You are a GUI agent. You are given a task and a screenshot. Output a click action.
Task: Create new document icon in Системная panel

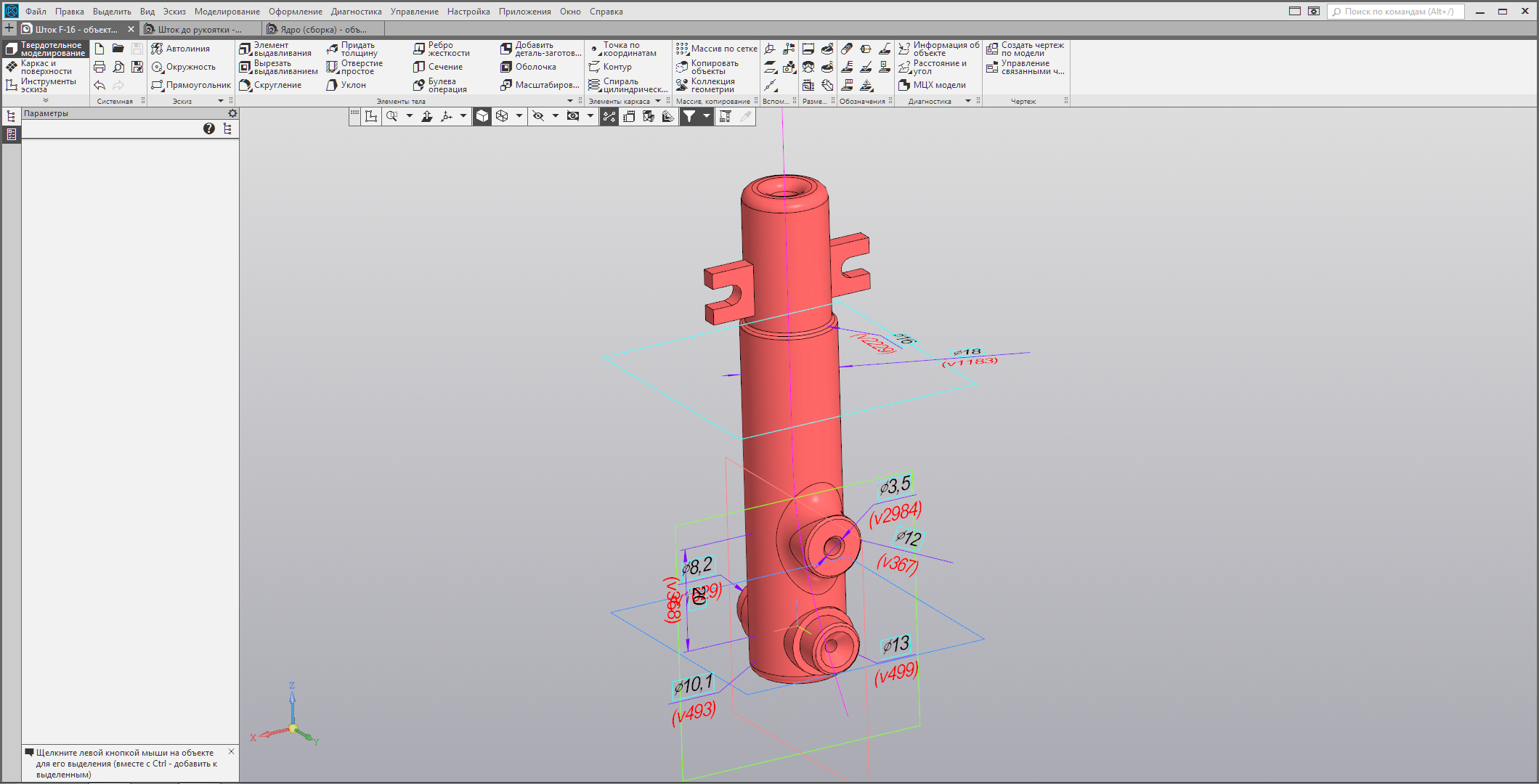click(100, 49)
